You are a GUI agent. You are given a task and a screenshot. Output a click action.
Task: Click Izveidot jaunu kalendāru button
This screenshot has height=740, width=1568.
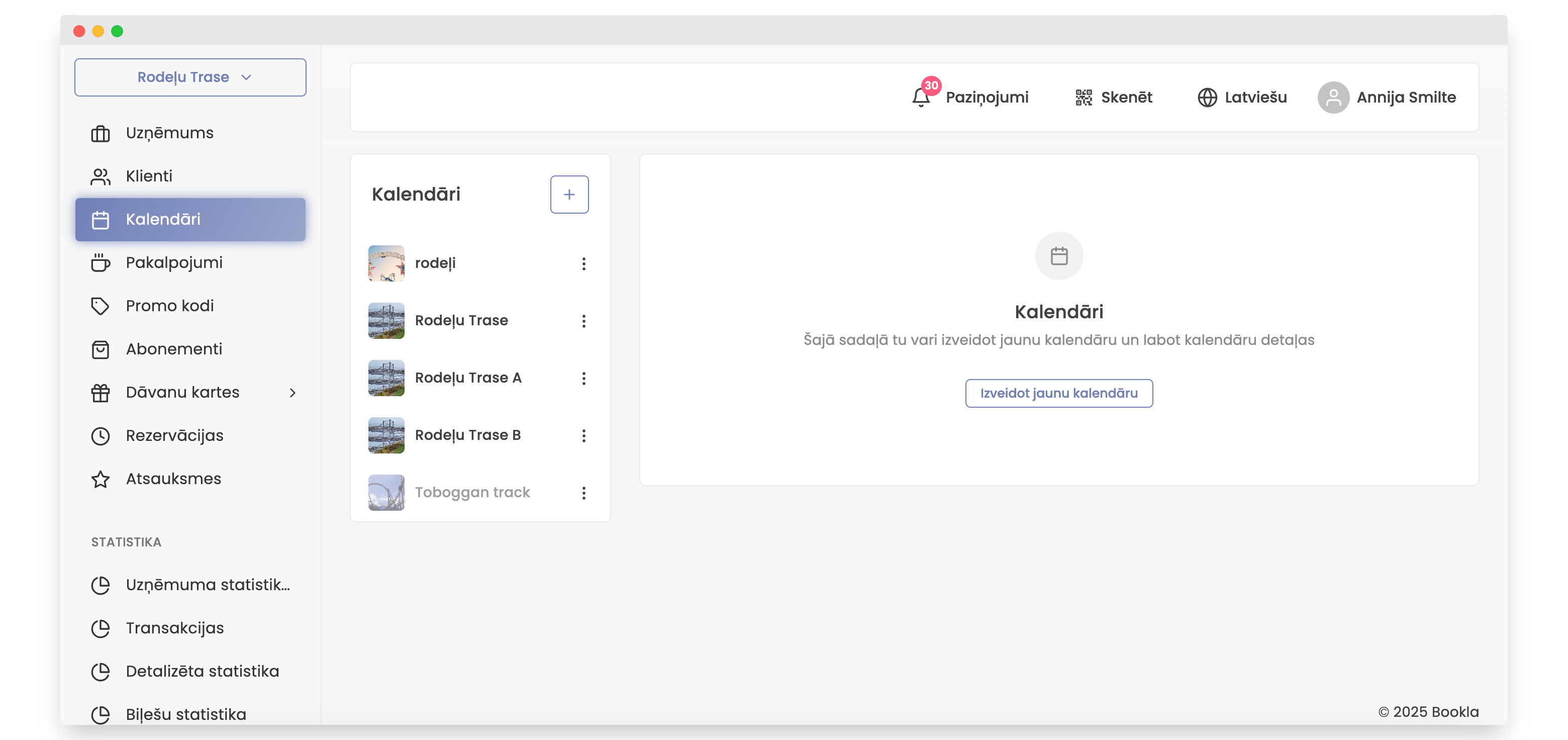click(x=1058, y=393)
